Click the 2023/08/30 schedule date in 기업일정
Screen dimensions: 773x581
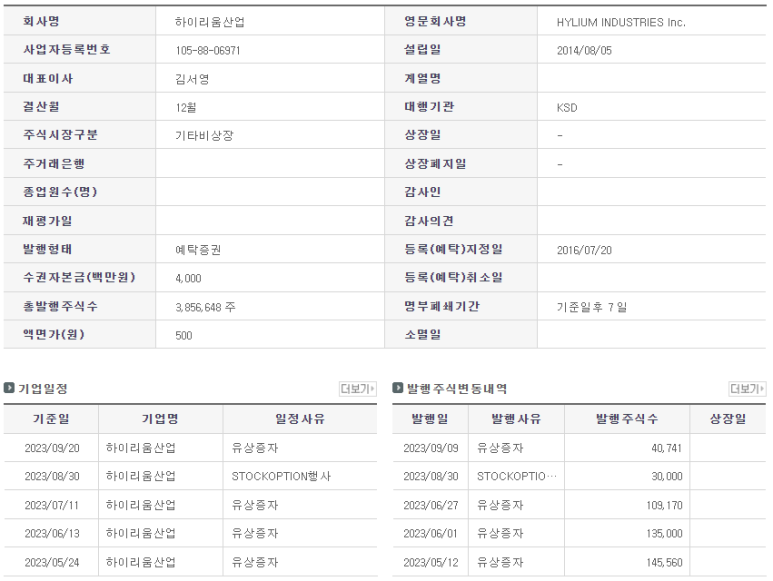point(52,477)
